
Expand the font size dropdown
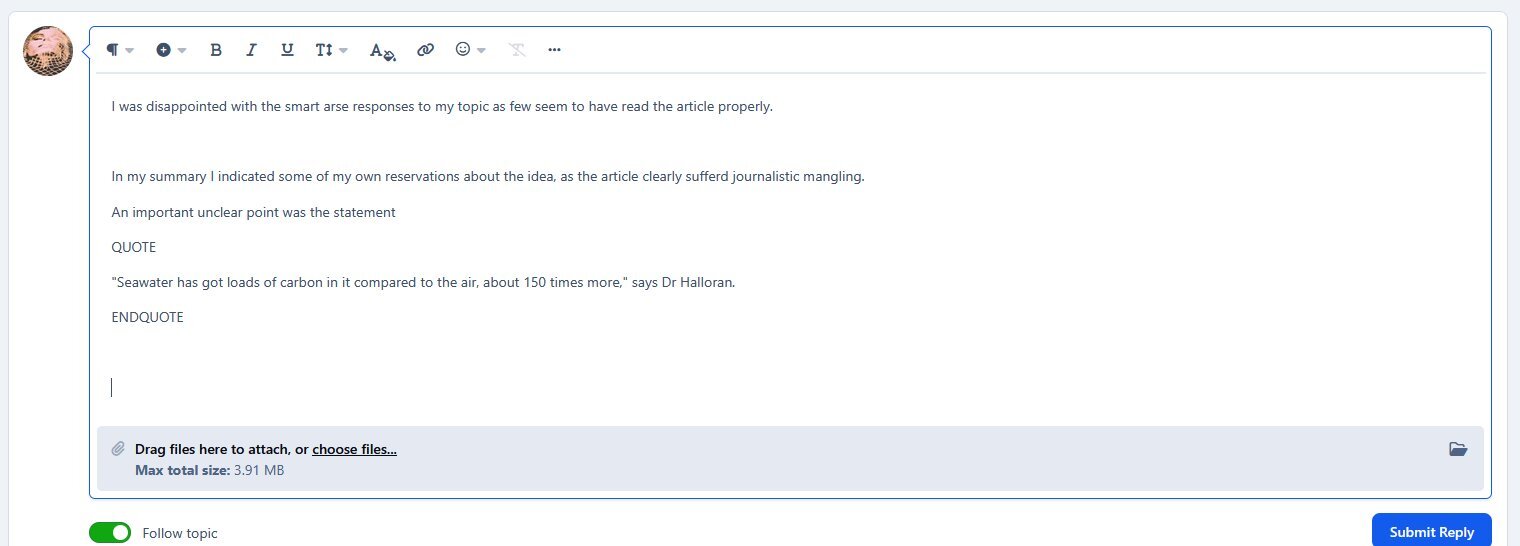pyautogui.click(x=331, y=50)
